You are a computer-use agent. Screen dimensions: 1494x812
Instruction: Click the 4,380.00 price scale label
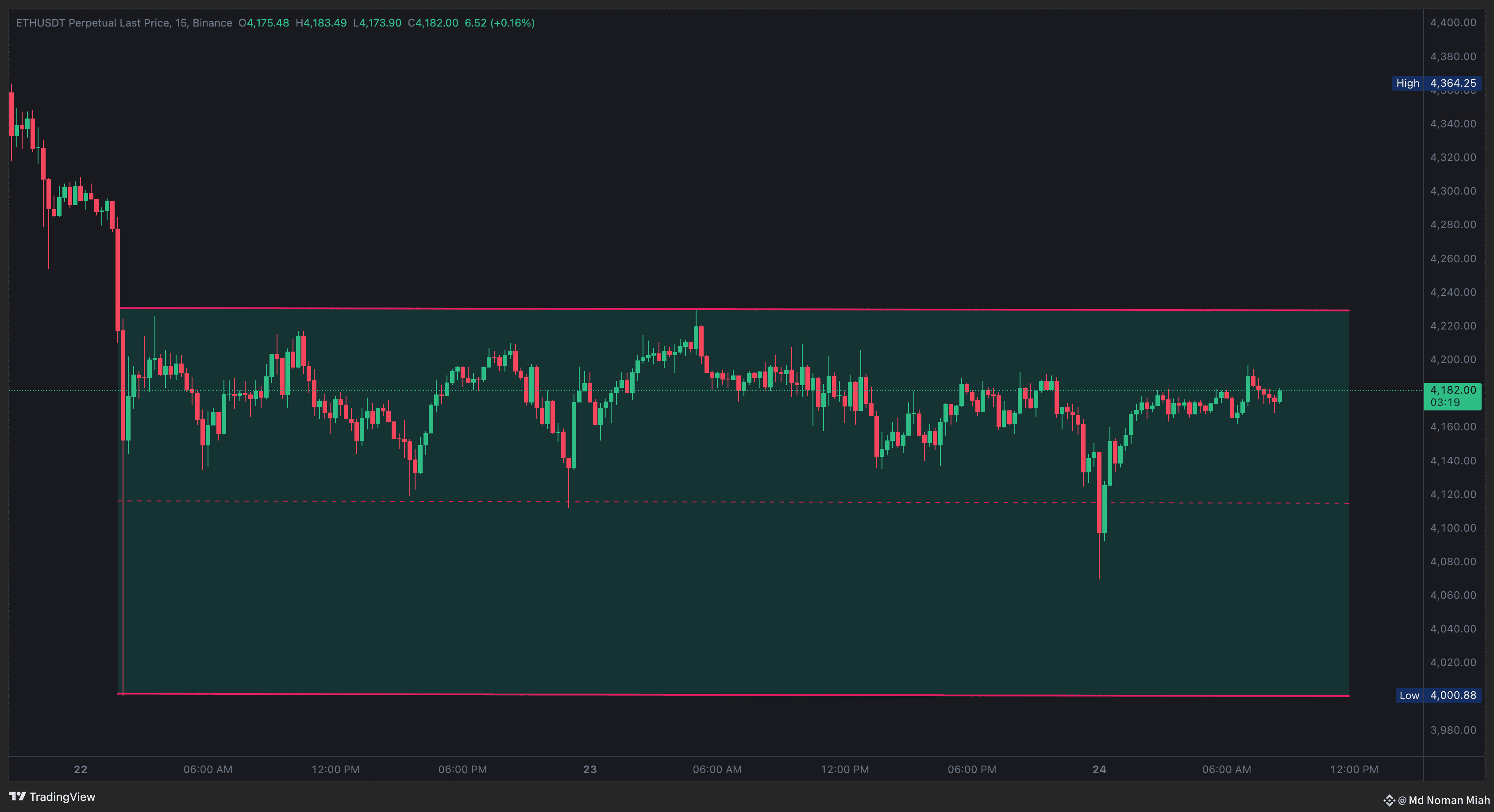(x=1453, y=56)
